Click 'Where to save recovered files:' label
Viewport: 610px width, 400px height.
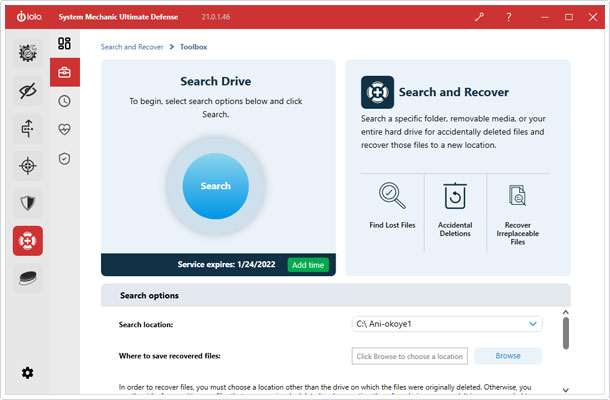click(169, 356)
